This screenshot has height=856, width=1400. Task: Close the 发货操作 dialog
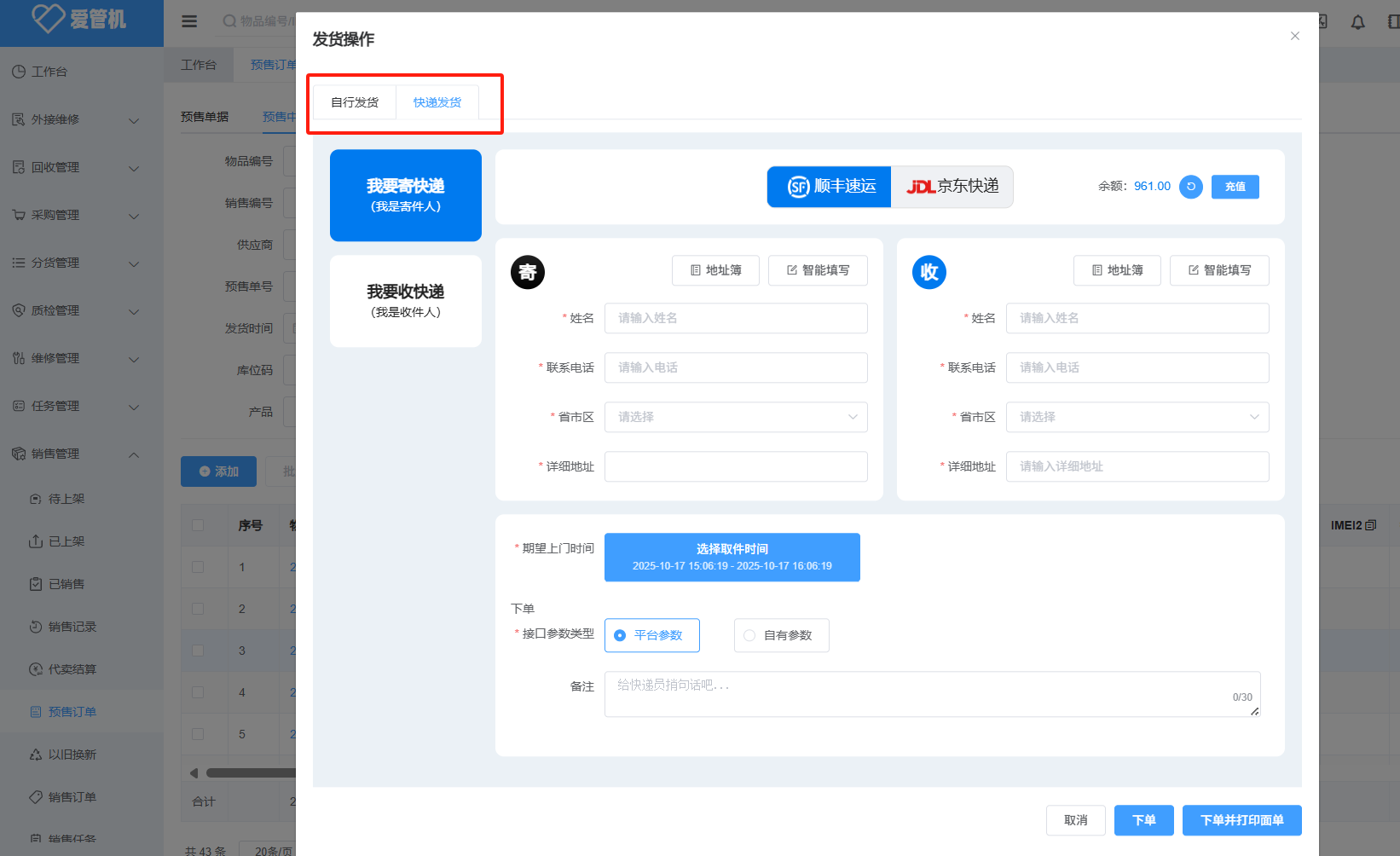tap(1294, 36)
